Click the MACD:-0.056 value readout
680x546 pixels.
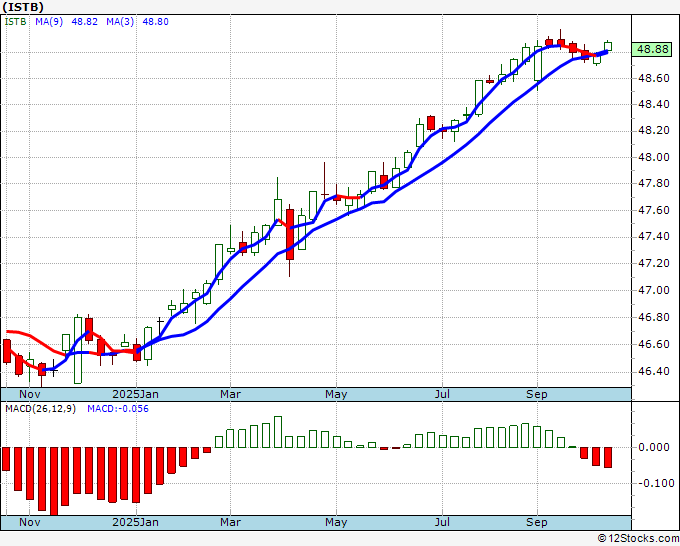(x=118, y=409)
